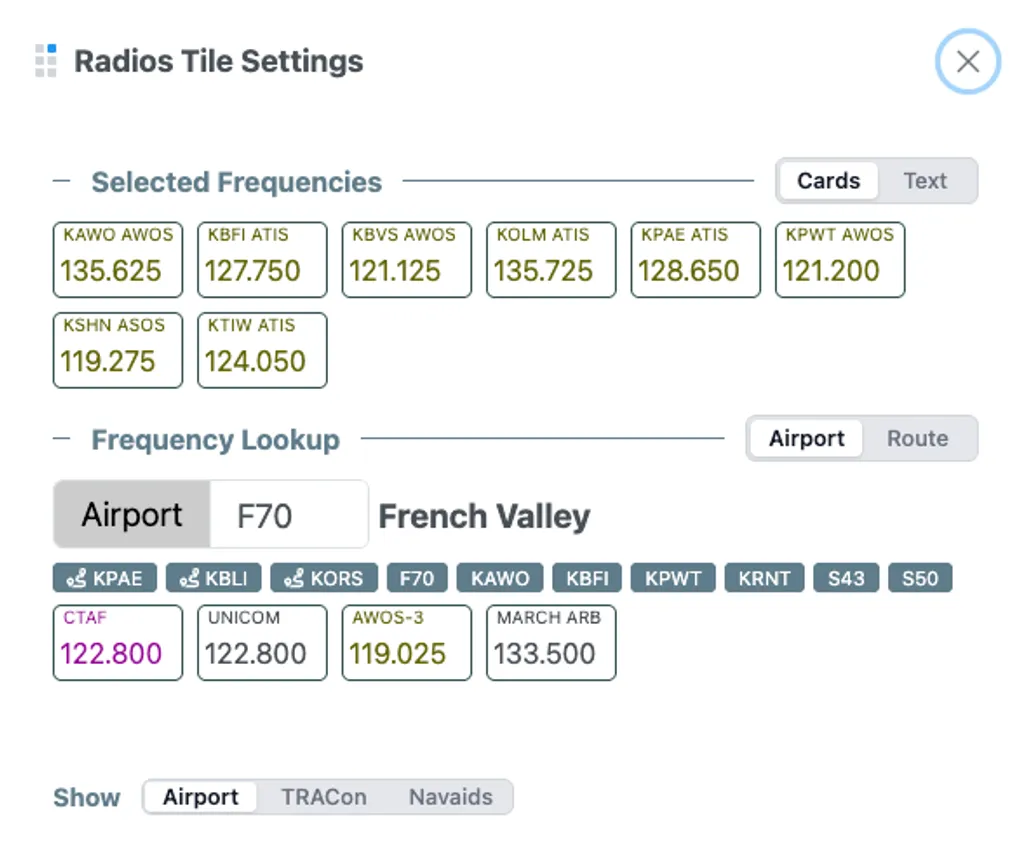Click the KRNT airport shortcut chip
Screen dimensions: 1020x851
click(x=764, y=578)
